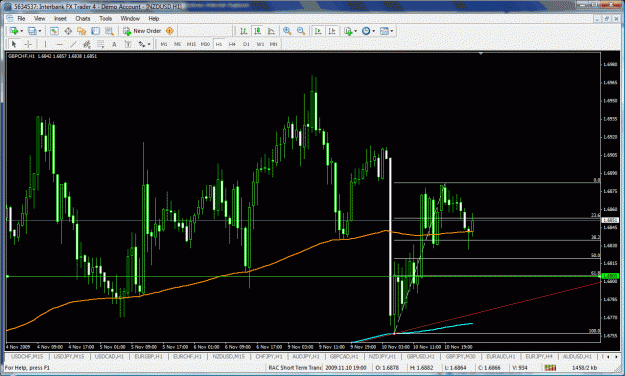Select the Text tool (A)
The height and width of the screenshot is (376, 625).
click(x=114, y=44)
